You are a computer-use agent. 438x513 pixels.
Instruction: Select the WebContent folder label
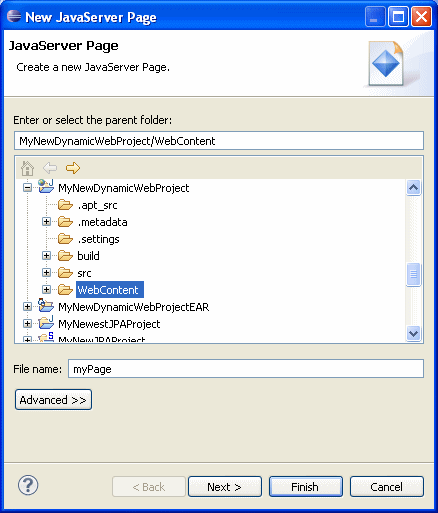[110, 290]
